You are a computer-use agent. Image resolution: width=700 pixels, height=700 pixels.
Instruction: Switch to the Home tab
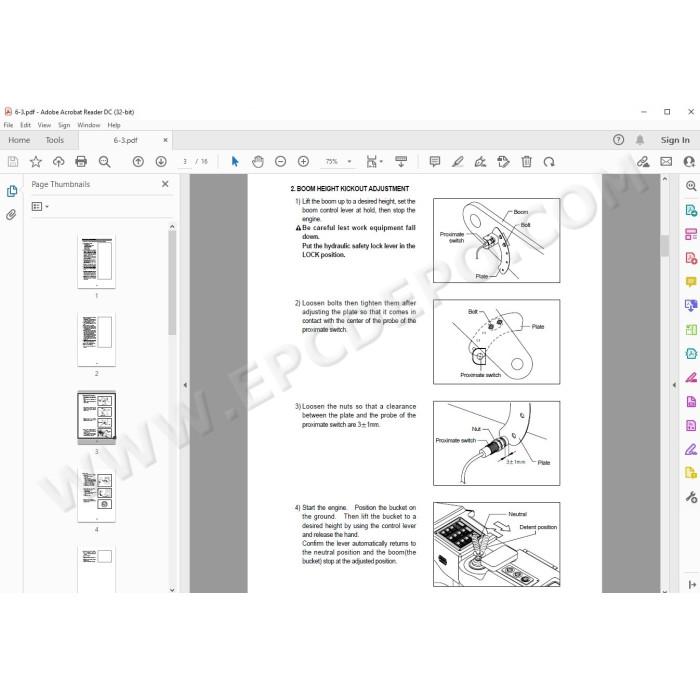tap(19, 140)
